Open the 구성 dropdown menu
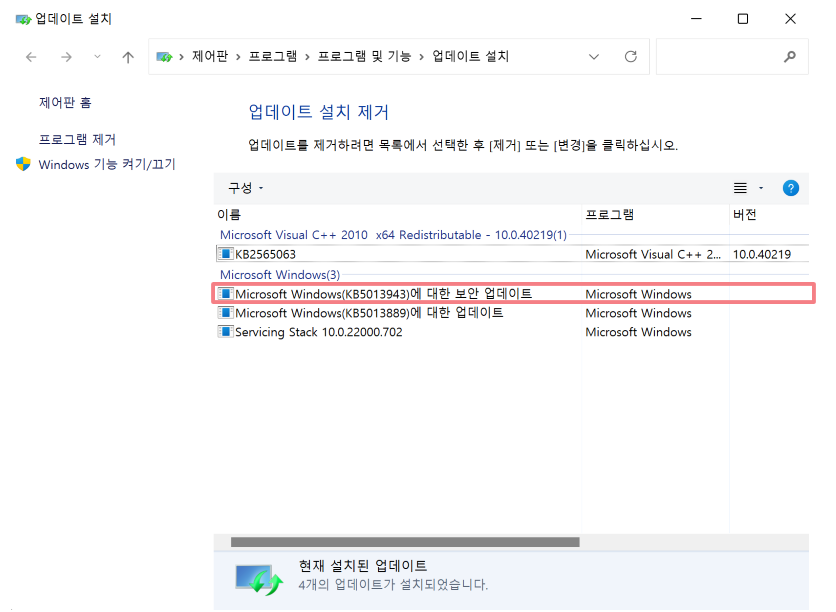This screenshot has height=612, width=836. tap(245, 188)
